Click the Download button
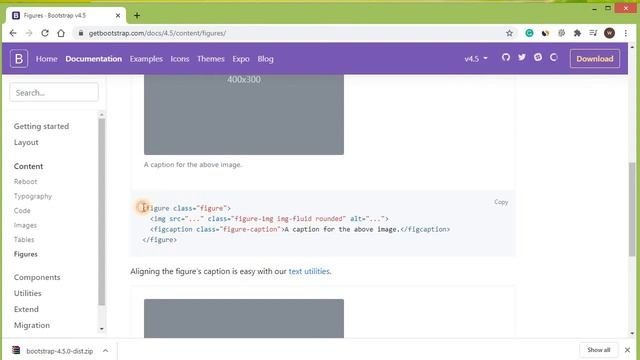640x360 pixels. [595, 59]
